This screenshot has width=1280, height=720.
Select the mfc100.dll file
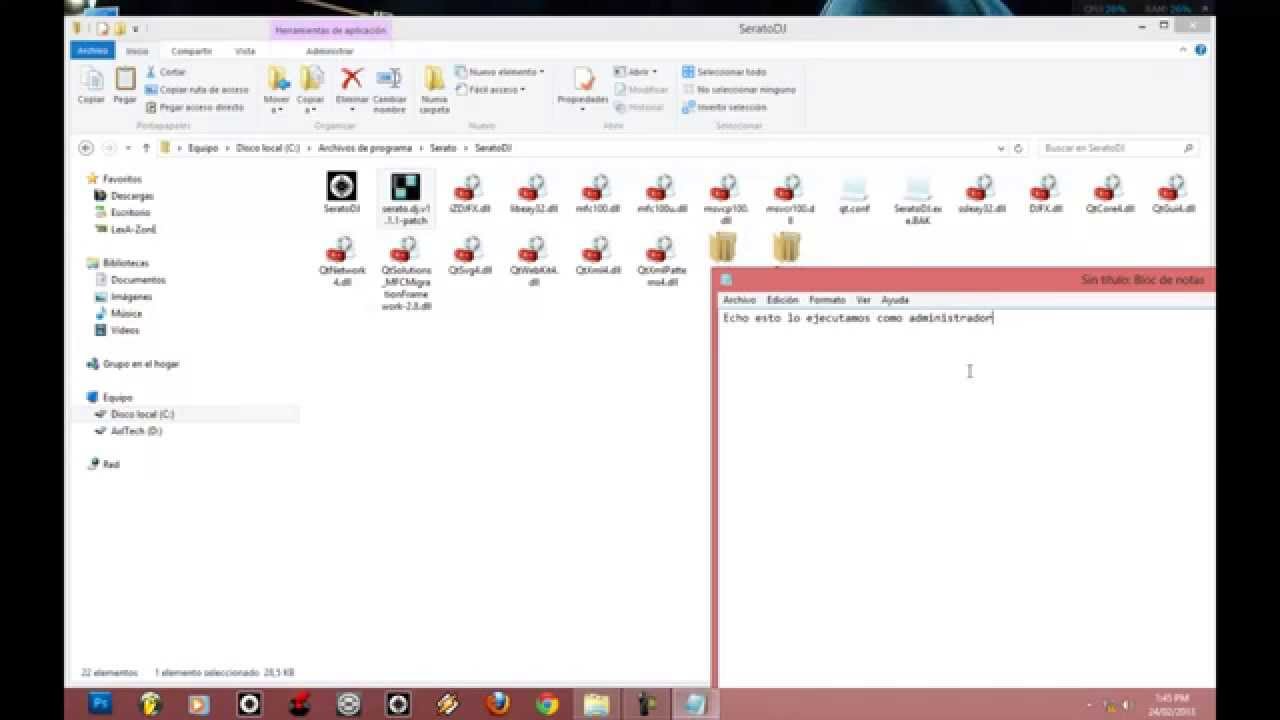596,193
